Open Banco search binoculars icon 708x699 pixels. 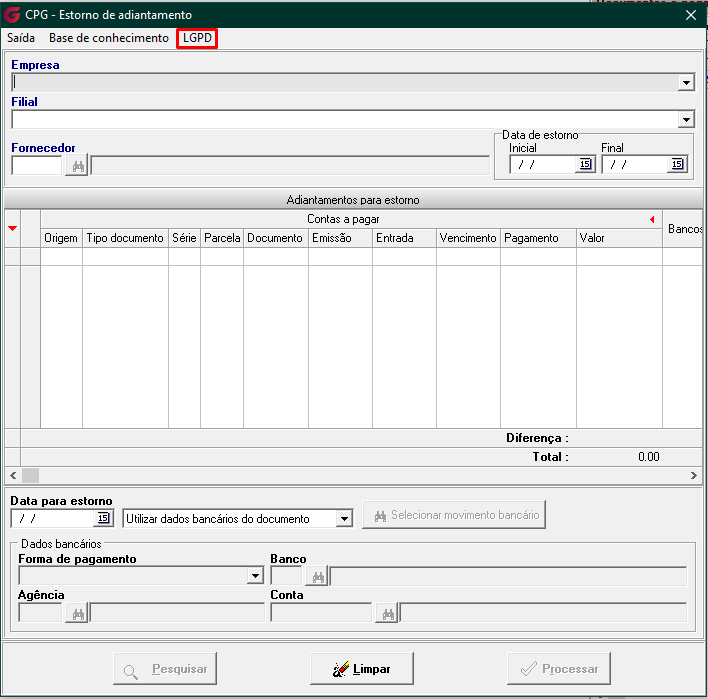[318, 577]
